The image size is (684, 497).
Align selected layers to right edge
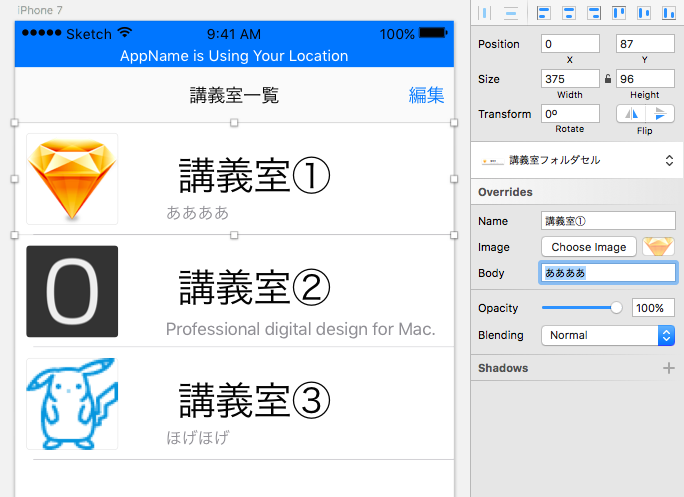pyautogui.click(x=594, y=13)
